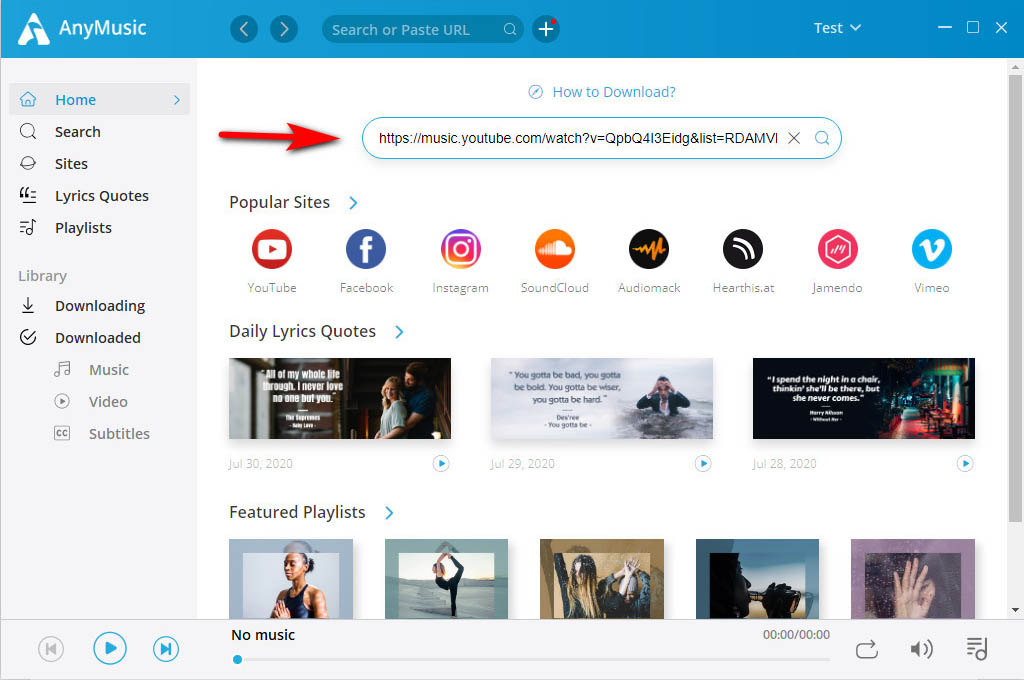Click the plus add button in header
Screen dimensions: 1024x680
[546, 29]
